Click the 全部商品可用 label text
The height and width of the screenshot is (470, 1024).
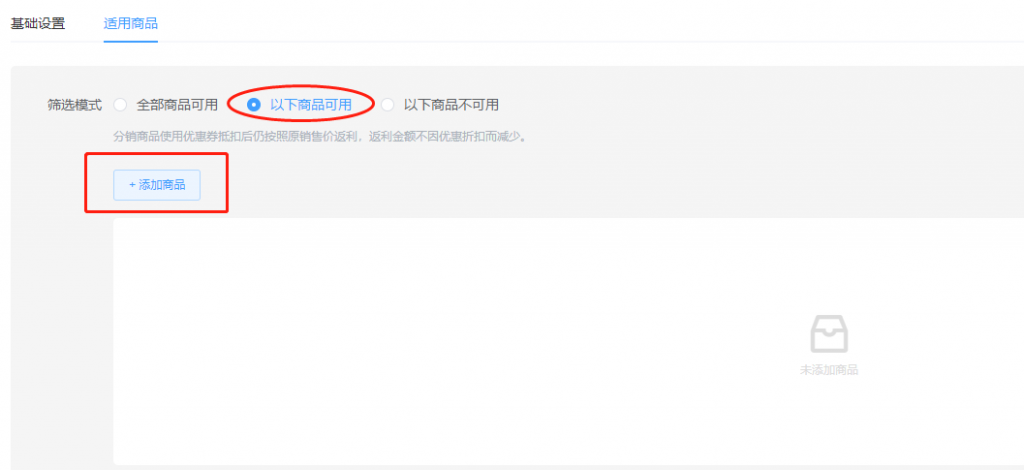click(x=176, y=105)
